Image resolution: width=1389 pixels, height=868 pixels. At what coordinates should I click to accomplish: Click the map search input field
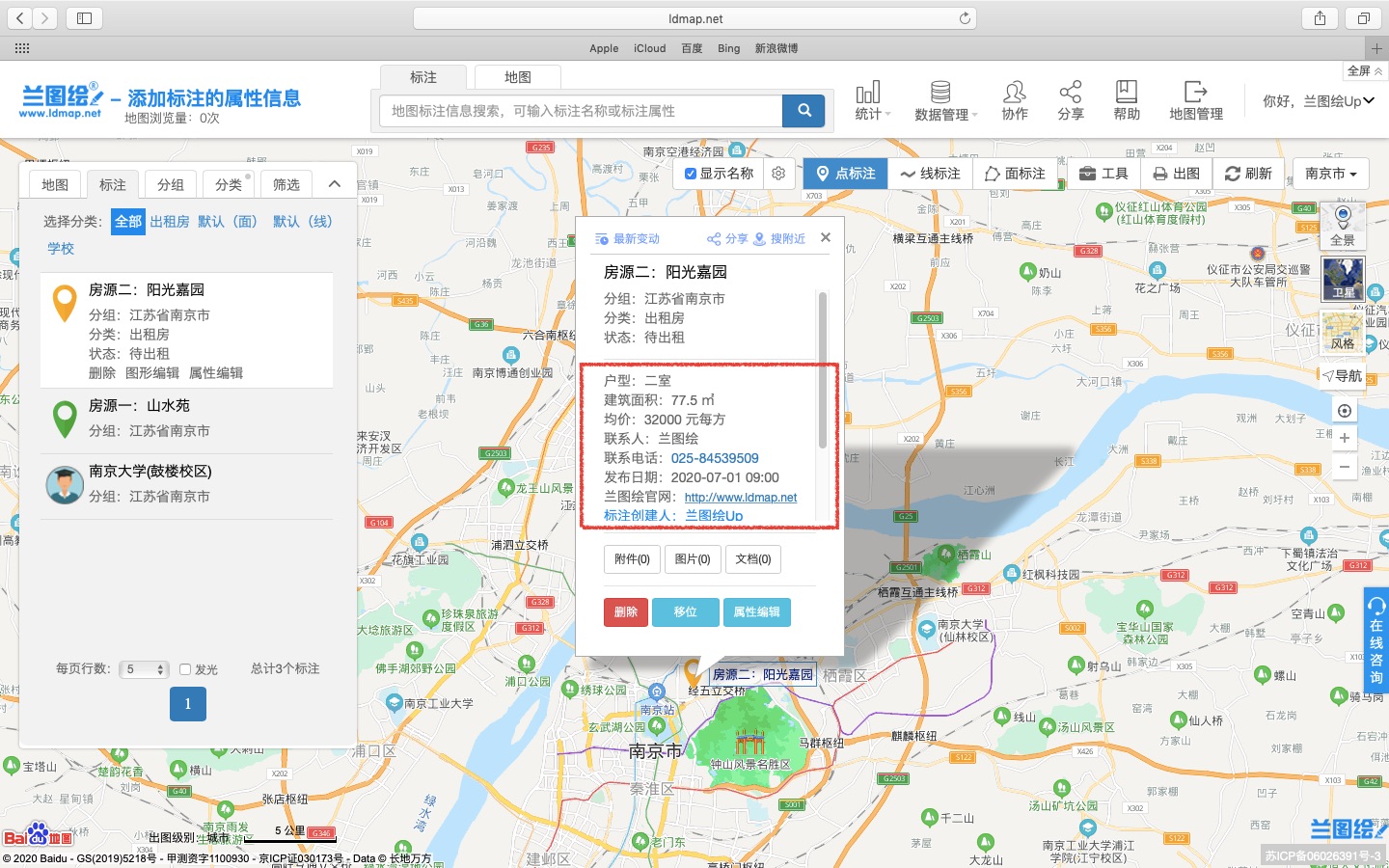581,111
